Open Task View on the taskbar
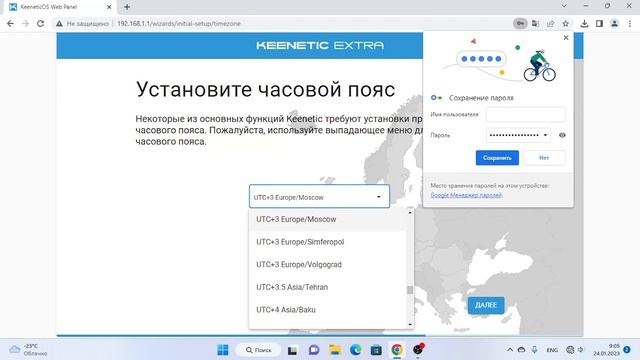 pyautogui.click(x=292, y=350)
